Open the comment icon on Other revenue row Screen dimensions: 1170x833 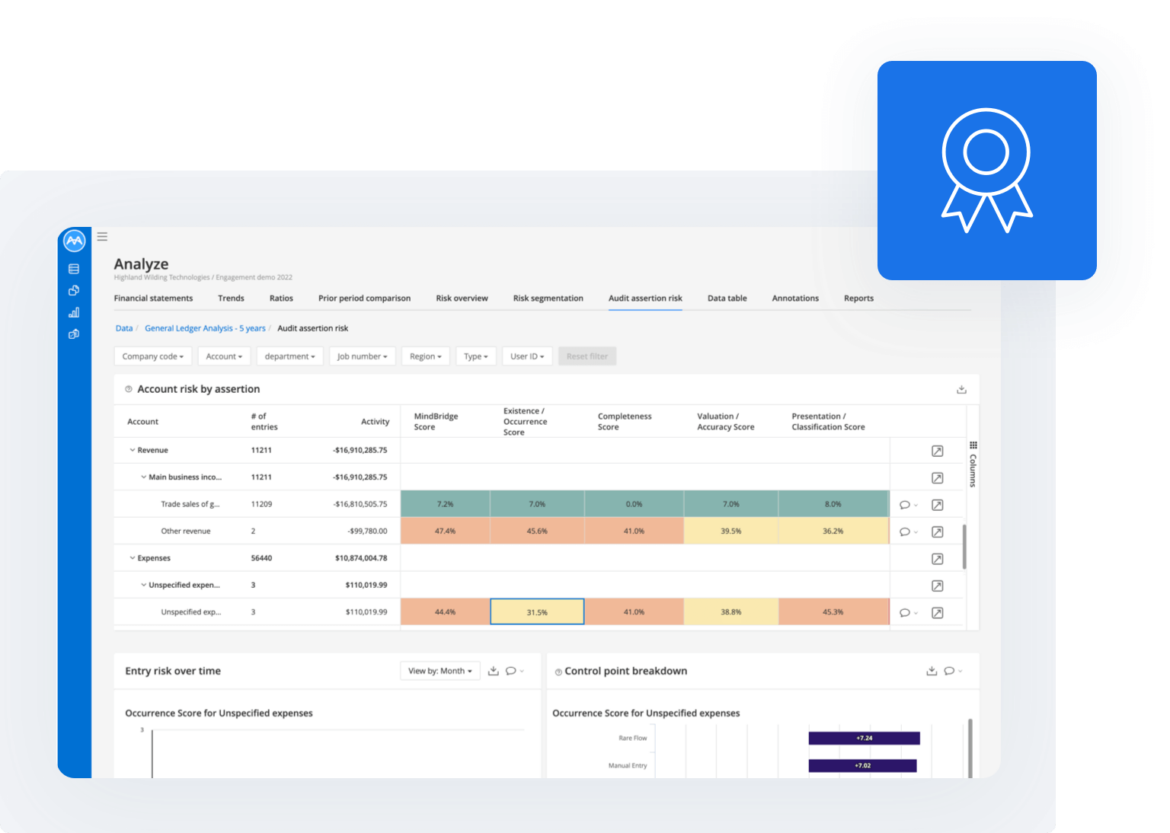coord(906,531)
